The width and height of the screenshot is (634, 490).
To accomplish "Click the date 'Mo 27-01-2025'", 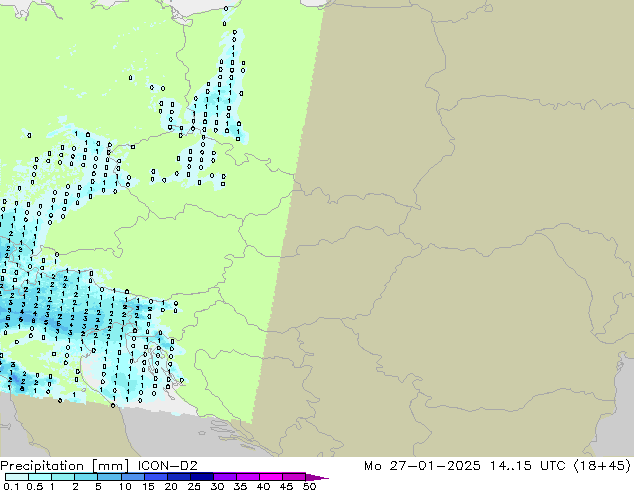I will click(x=423, y=466).
